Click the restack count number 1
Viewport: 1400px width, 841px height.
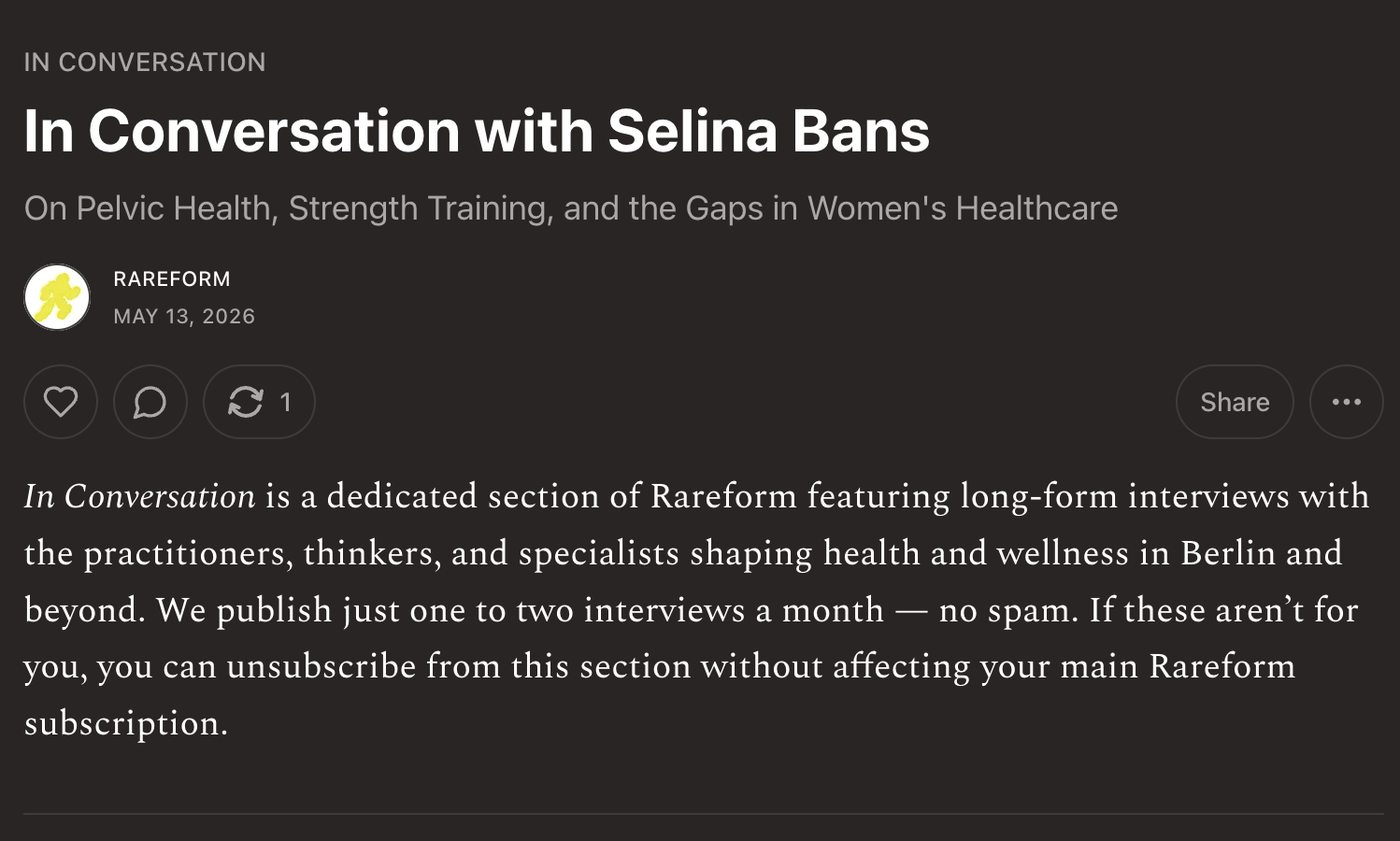(286, 402)
